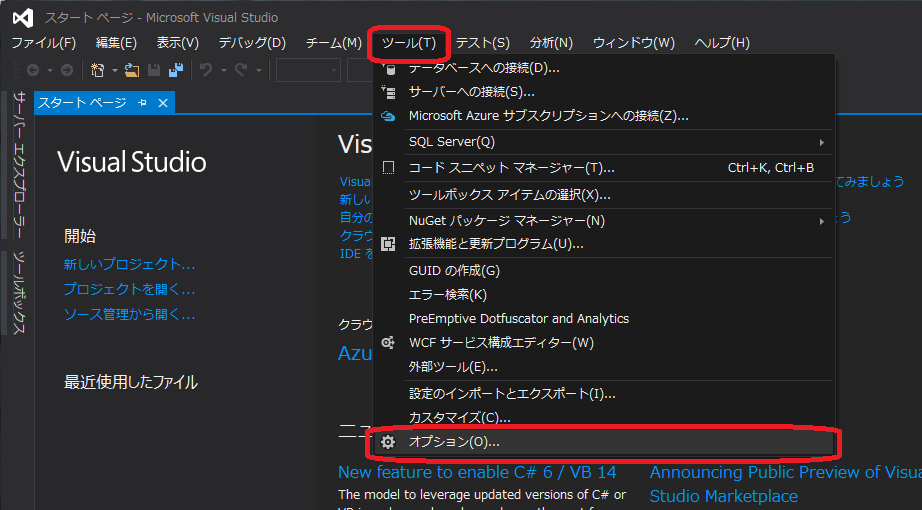Select サーバーへの接続(S)... menu item
The width and height of the screenshot is (922, 510).
604,92
